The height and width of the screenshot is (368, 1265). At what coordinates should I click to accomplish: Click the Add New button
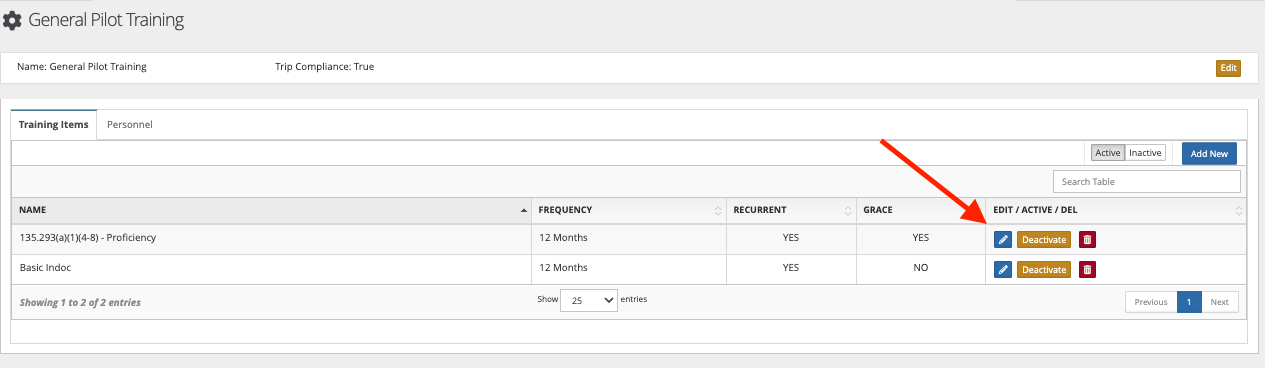pos(1209,154)
